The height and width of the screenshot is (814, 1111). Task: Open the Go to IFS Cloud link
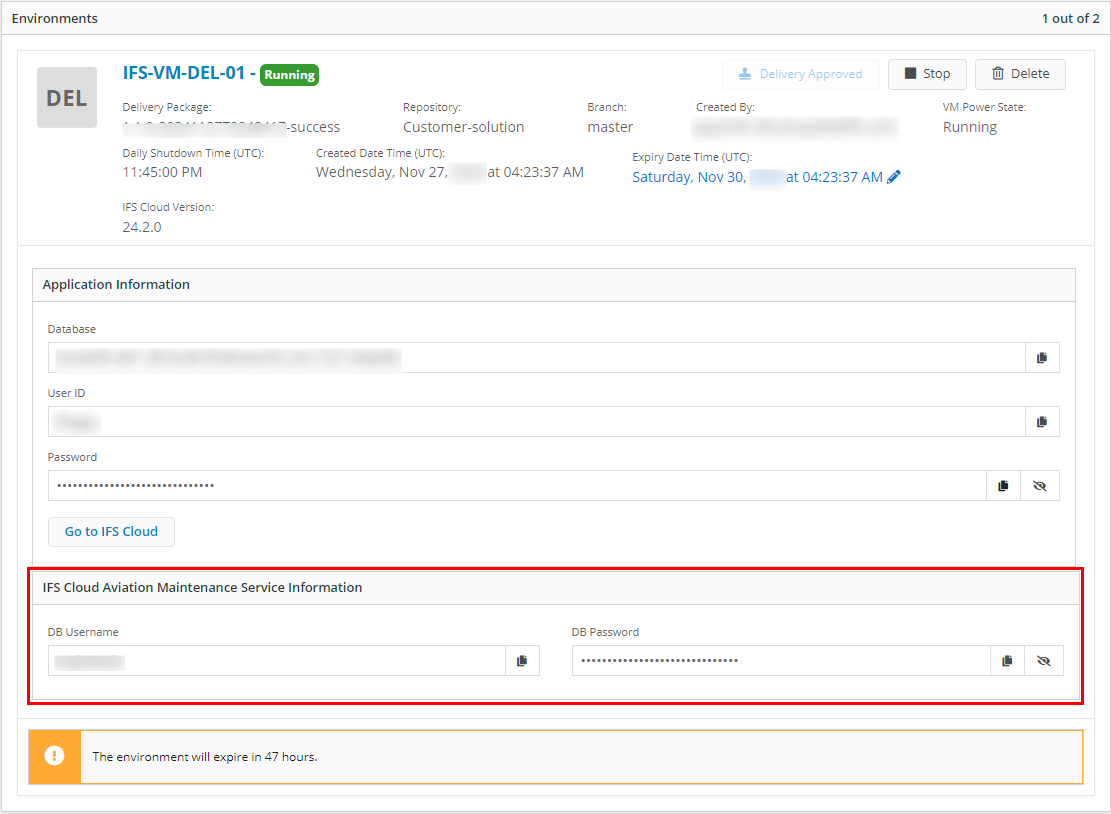(111, 531)
